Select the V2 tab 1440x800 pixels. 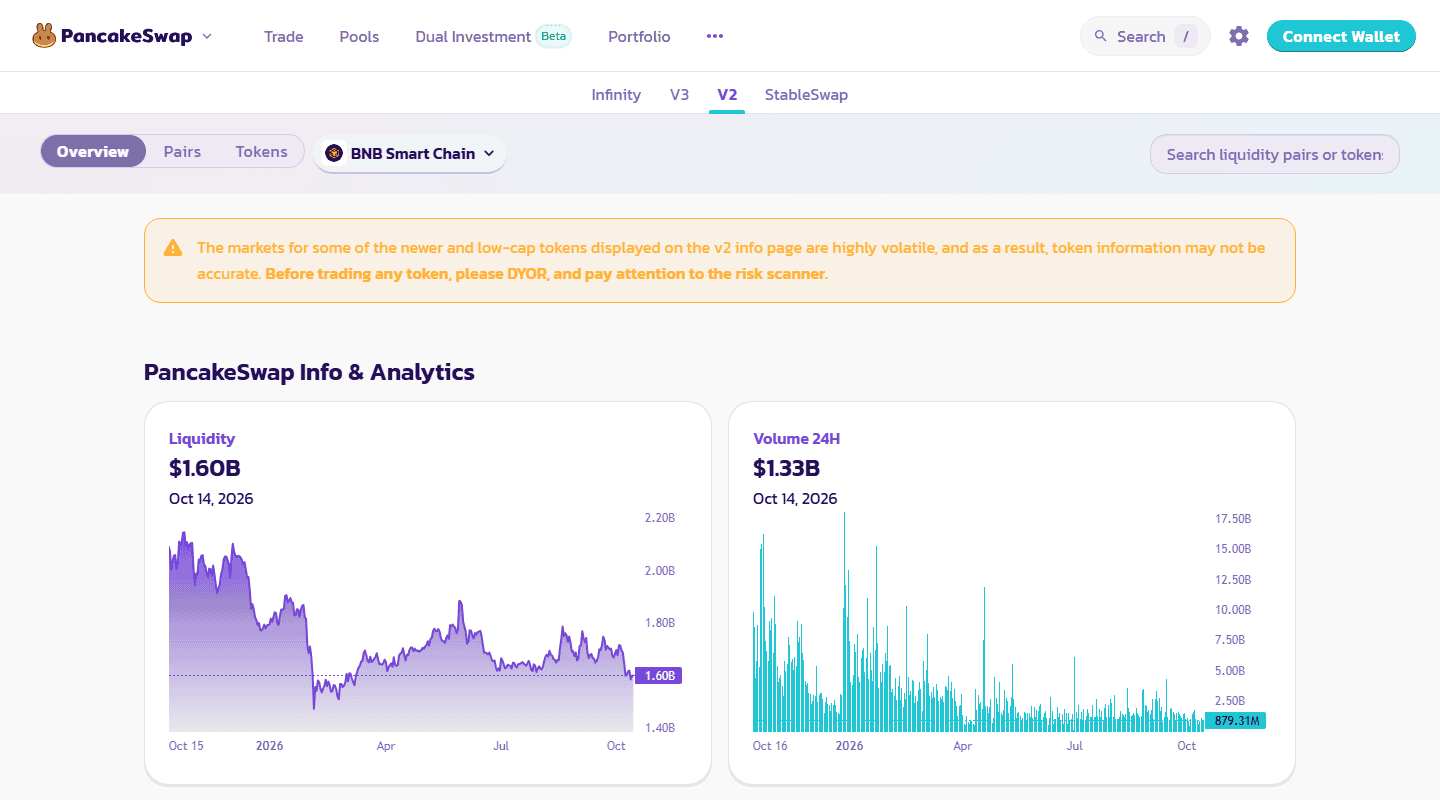click(727, 95)
